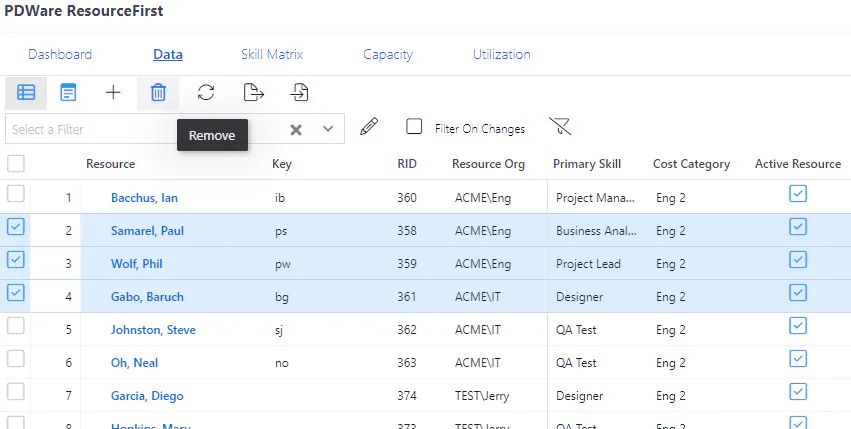Open the Garcia, Diego resource link

[147, 396]
